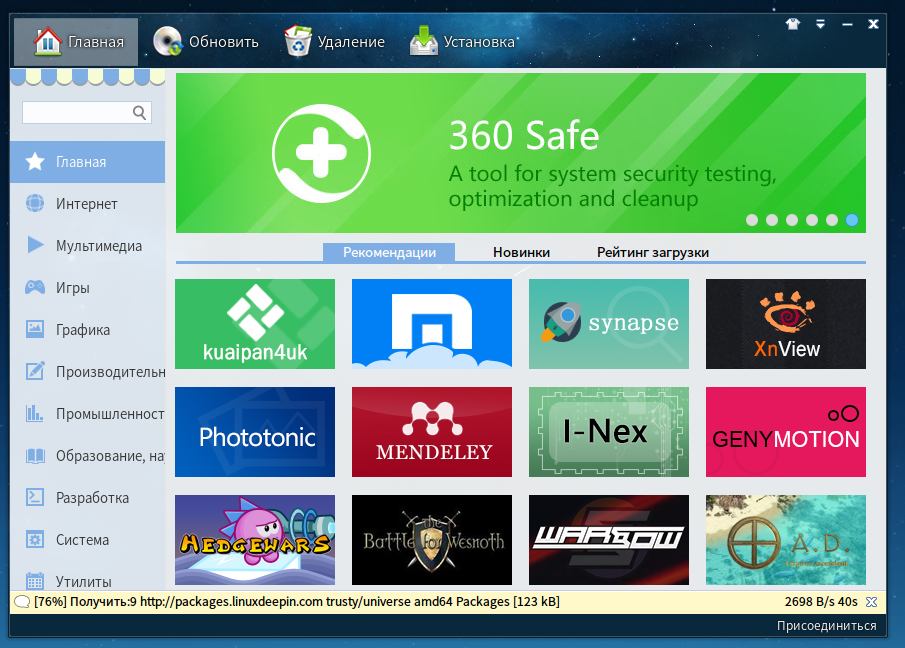Click the picture icon beside Графика

(x=35, y=329)
